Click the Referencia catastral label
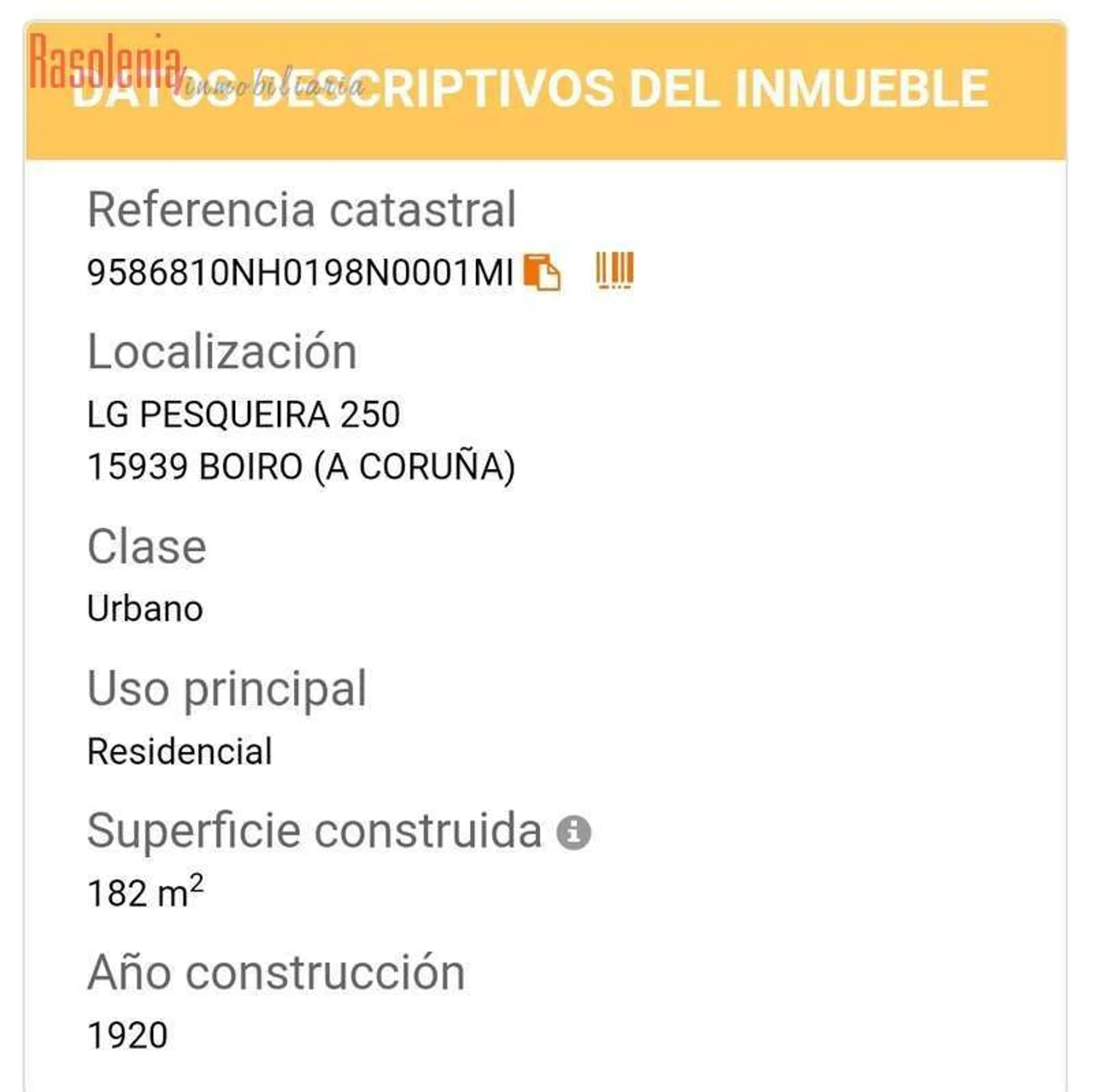This screenshot has width=1093, height=1092. tap(301, 210)
